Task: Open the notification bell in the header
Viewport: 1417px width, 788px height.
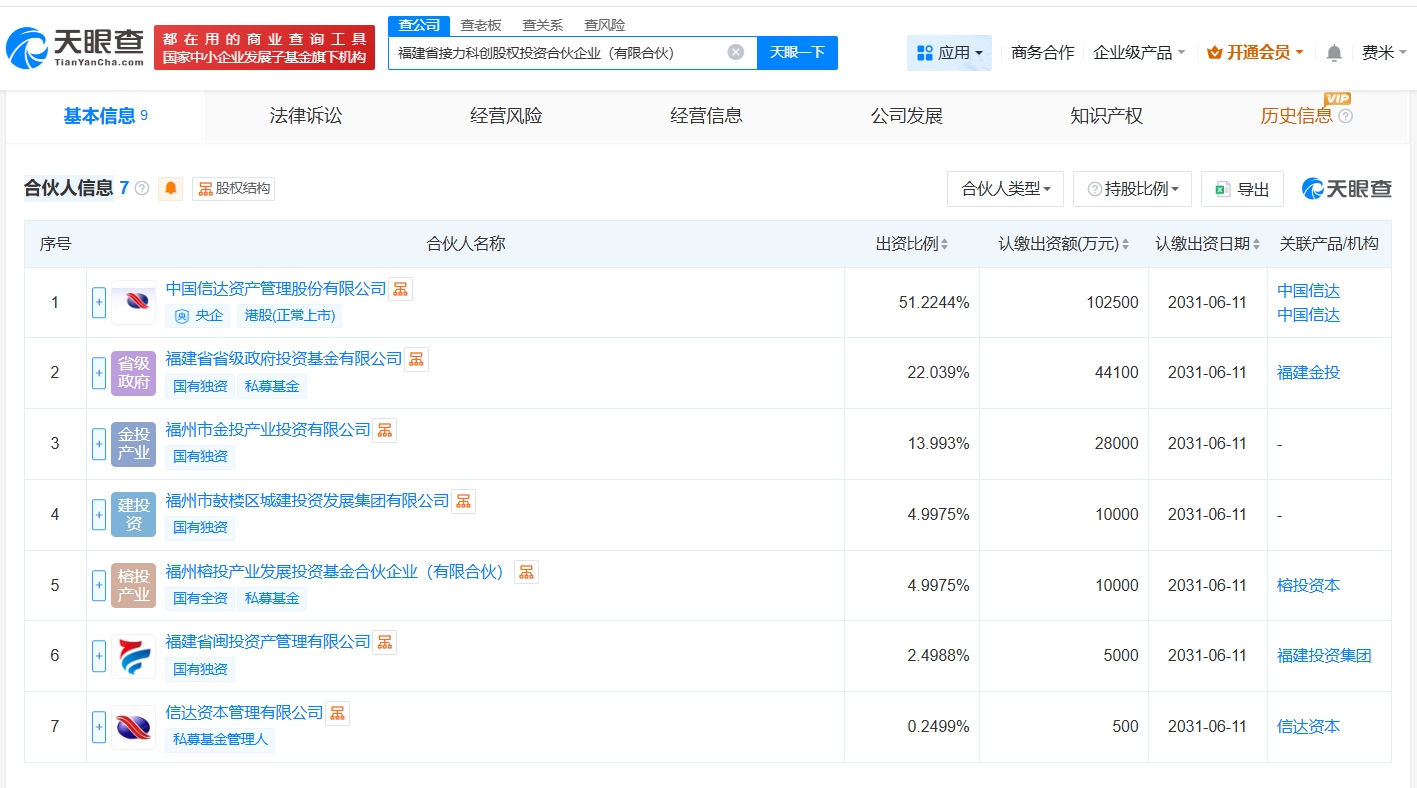Action: (1334, 53)
